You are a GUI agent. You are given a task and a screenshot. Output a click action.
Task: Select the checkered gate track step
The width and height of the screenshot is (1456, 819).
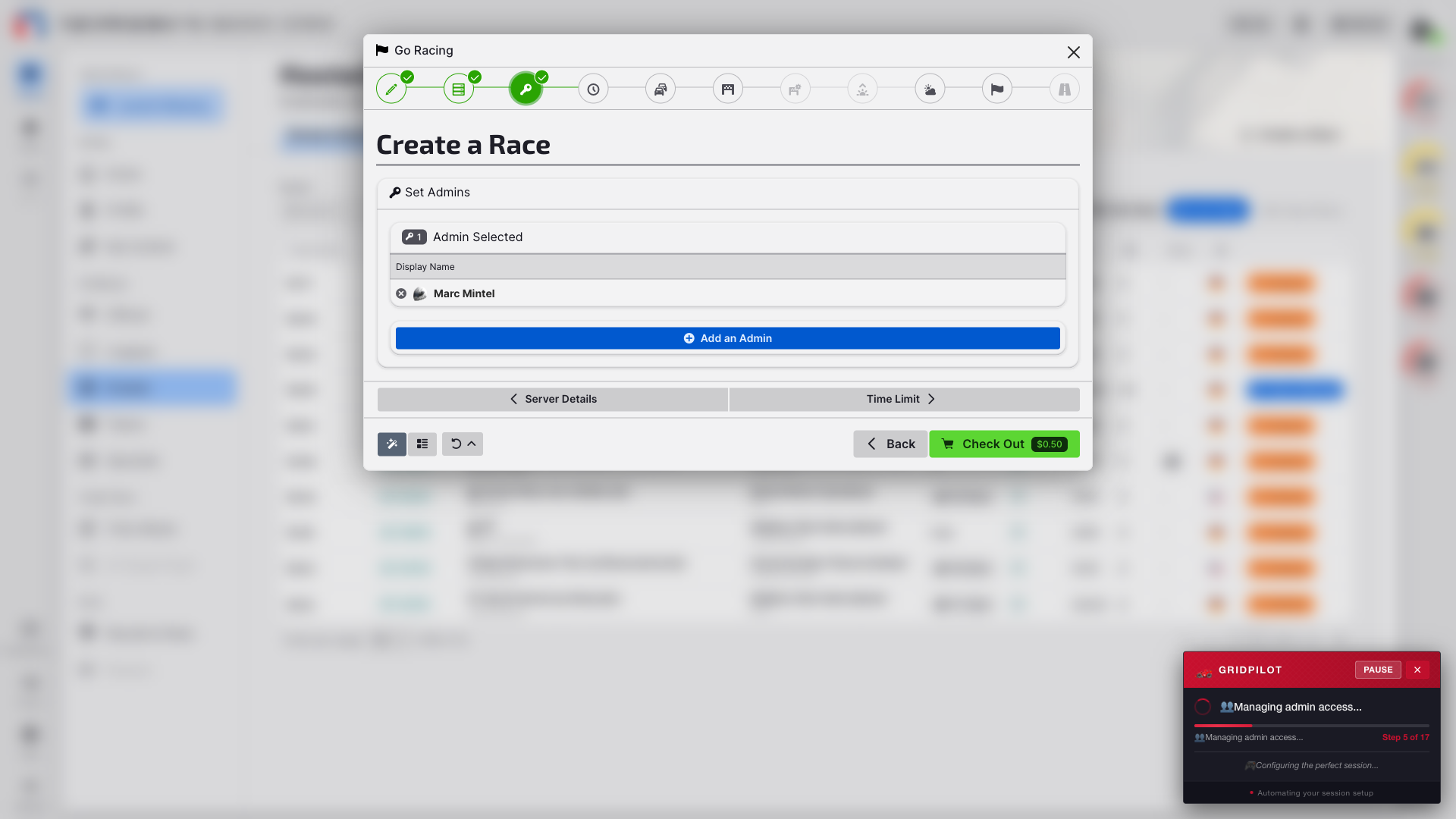(728, 89)
